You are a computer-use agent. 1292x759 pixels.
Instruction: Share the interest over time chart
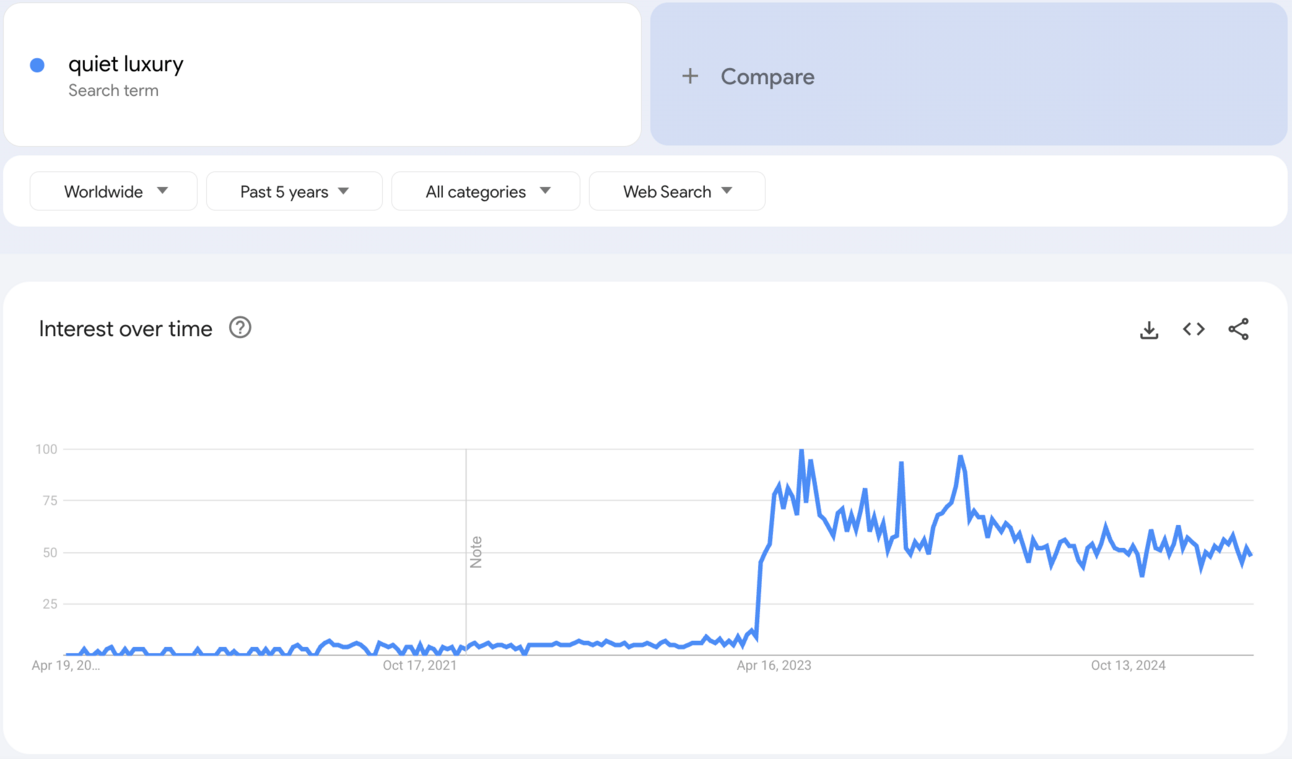click(x=1238, y=329)
